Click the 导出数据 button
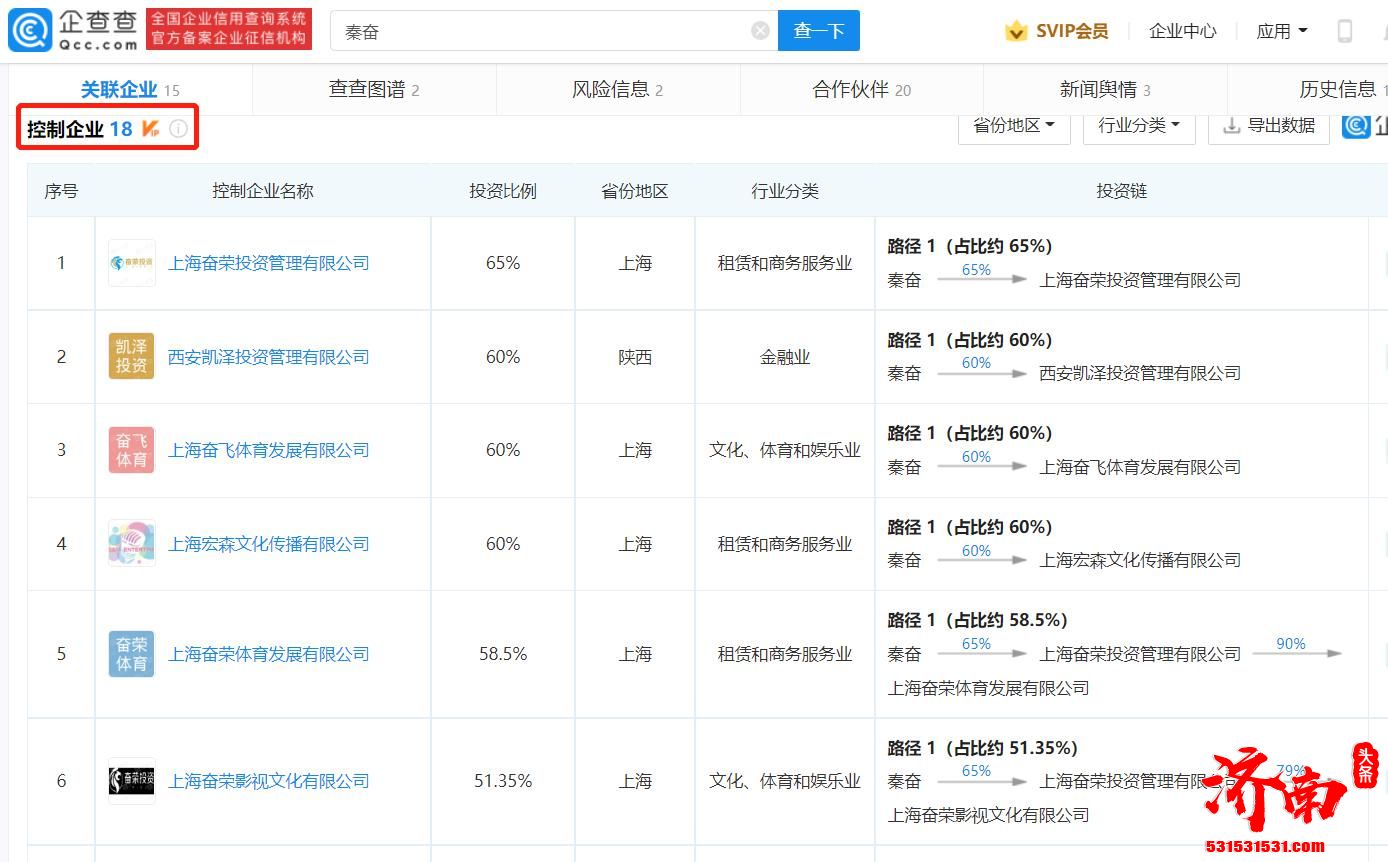This screenshot has width=1388, height=862. tap(1269, 125)
